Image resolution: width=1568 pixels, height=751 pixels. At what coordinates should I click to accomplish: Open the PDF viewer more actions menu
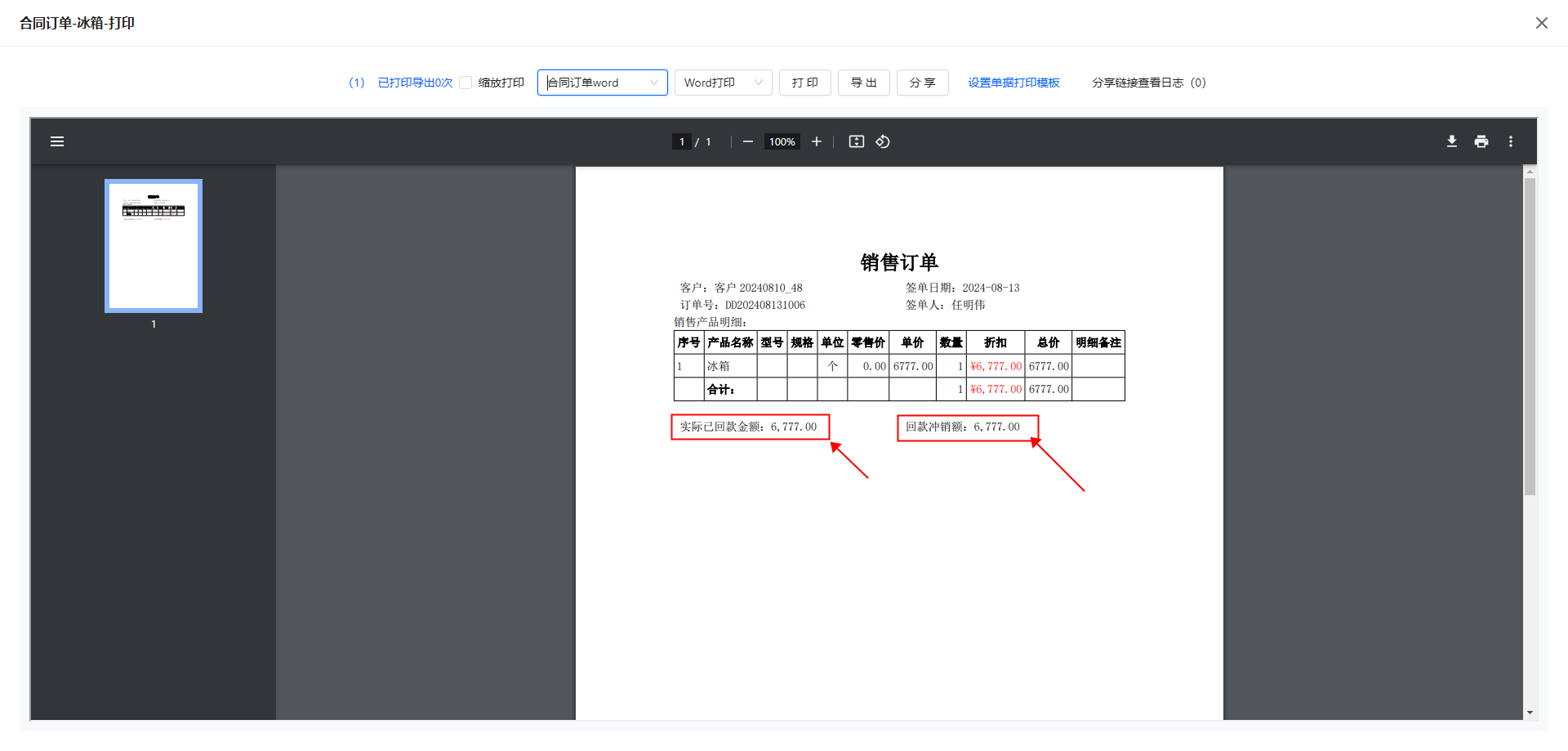point(1511,141)
